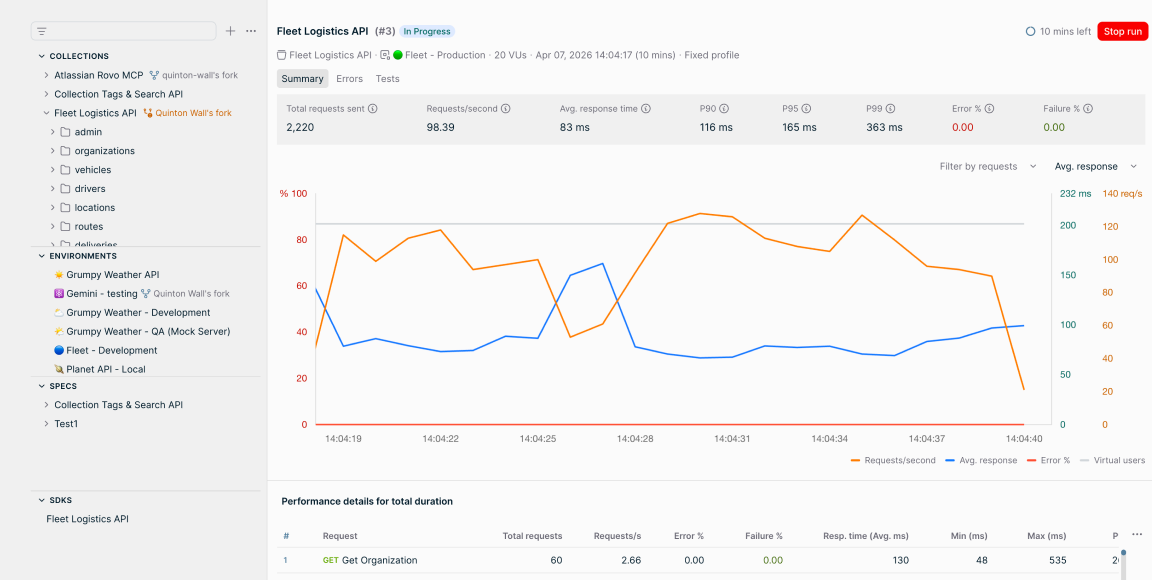This screenshot has width=1152, height=580.
Task: Collapse the ENVIRONMENTS section
Action: 41,256
